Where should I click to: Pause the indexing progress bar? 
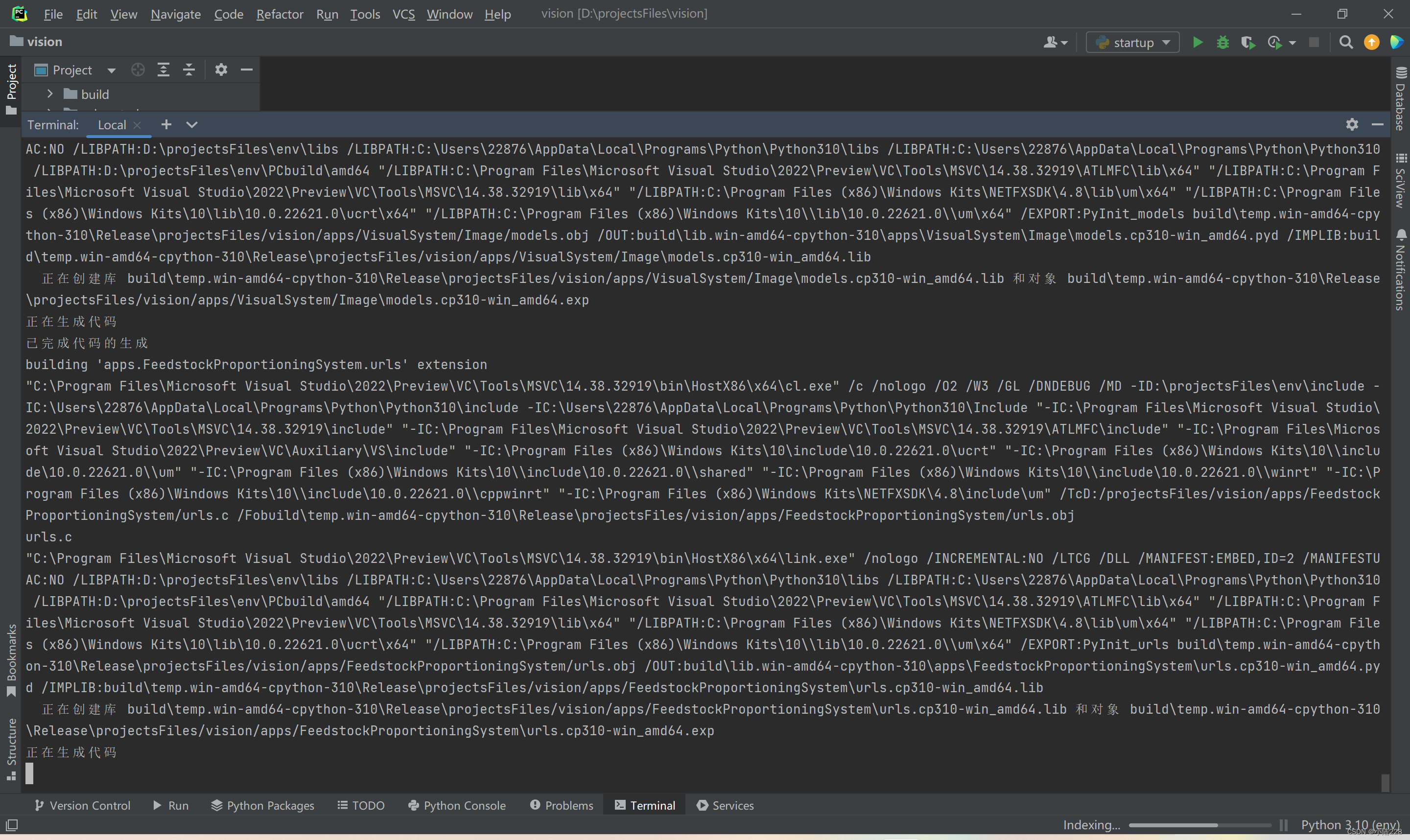1284,825
